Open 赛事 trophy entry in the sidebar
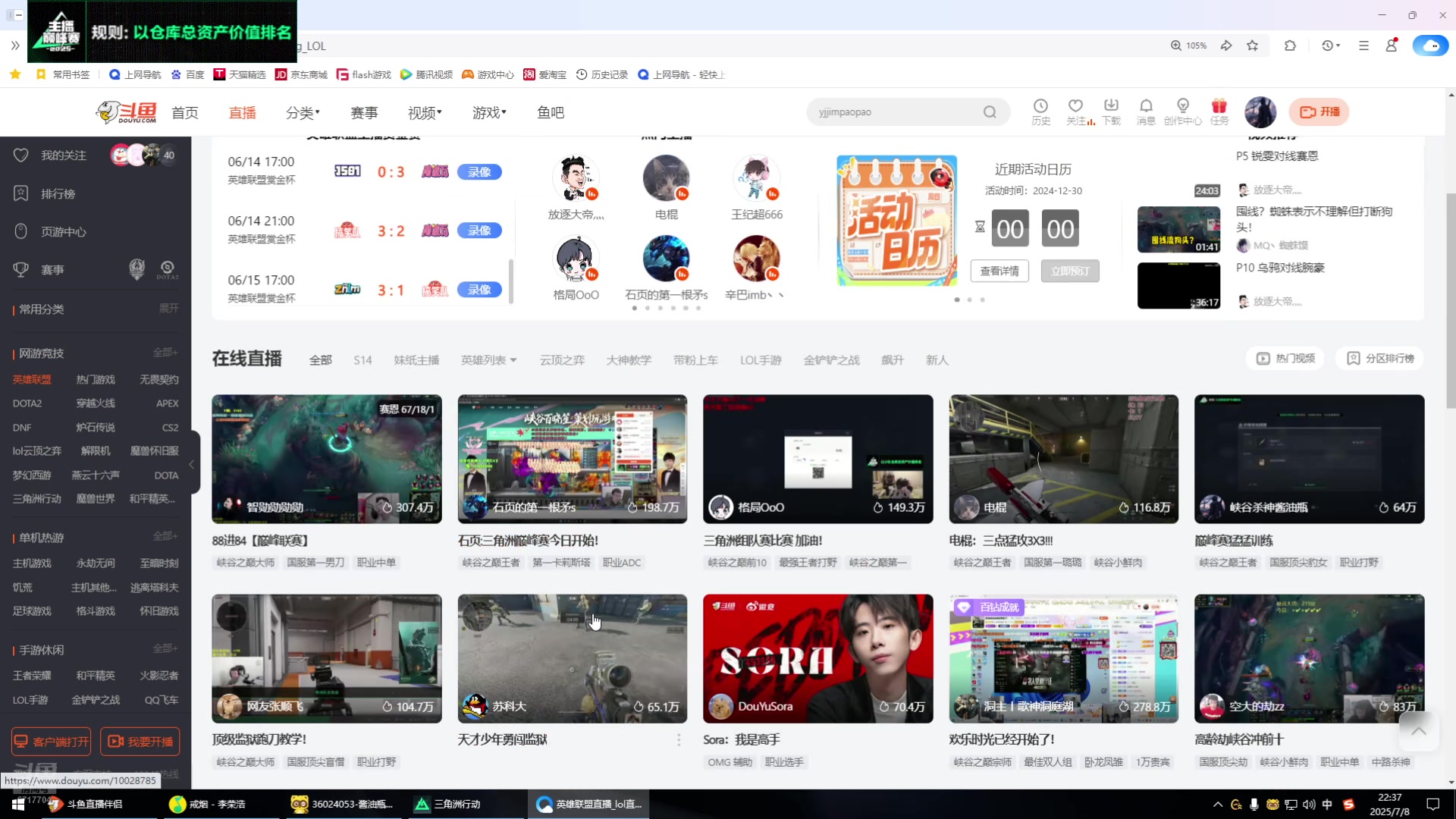This screenshot has height=819, width=1456. point(52,270)
